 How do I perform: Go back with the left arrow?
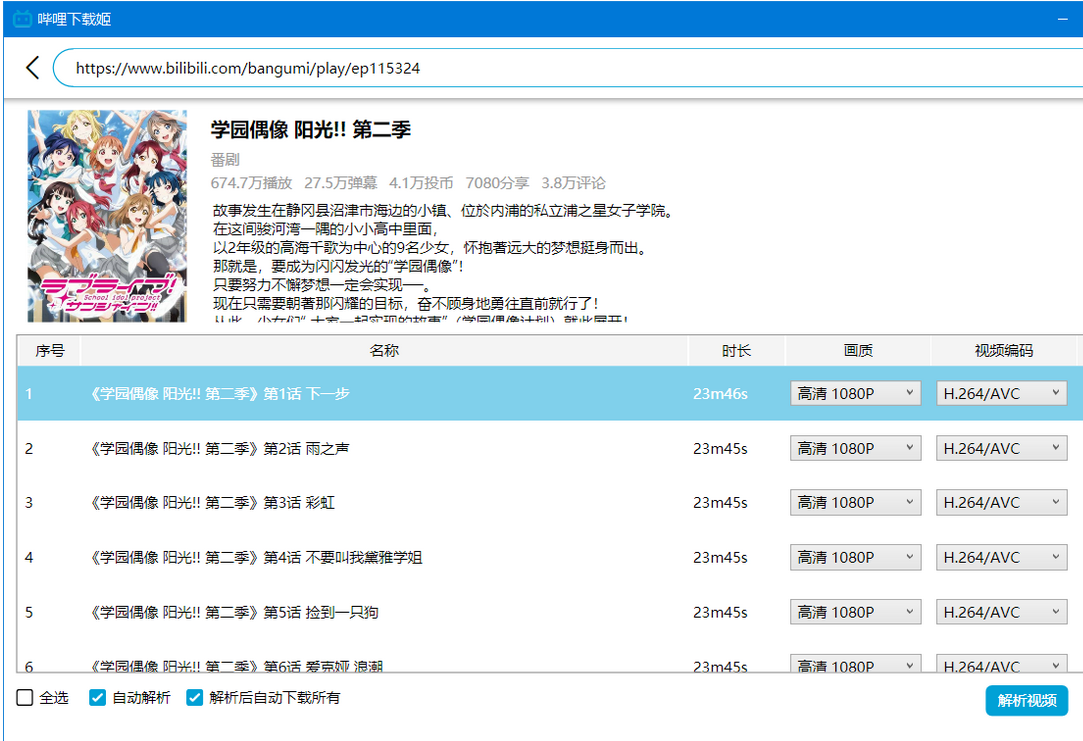pyautogui.click(x=32, y=68)
